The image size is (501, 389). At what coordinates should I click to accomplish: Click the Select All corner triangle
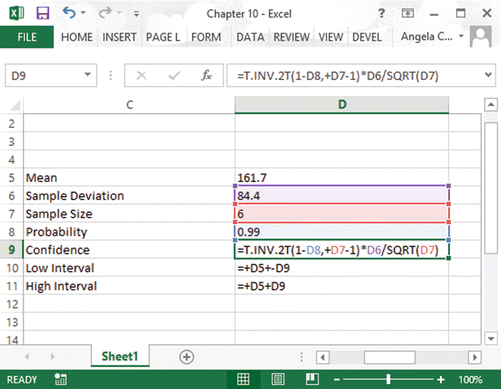[15, 105]
